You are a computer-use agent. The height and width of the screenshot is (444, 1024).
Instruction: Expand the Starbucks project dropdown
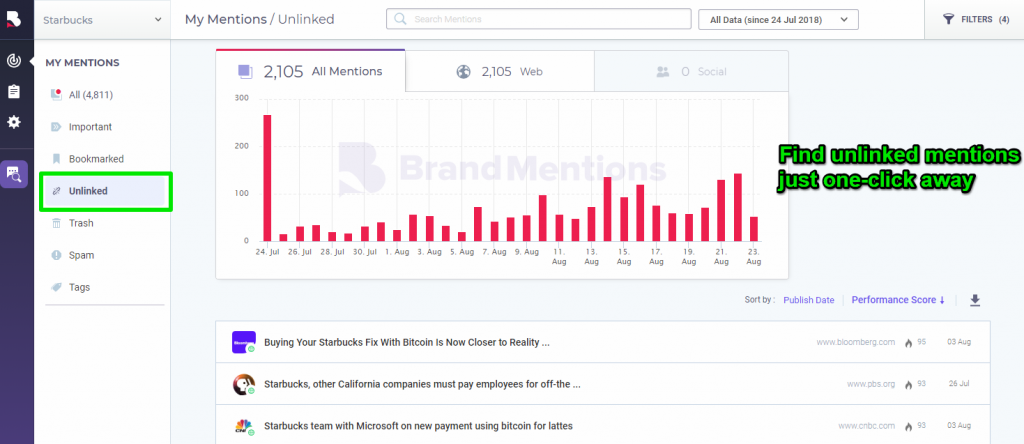[x=103, y=20]
